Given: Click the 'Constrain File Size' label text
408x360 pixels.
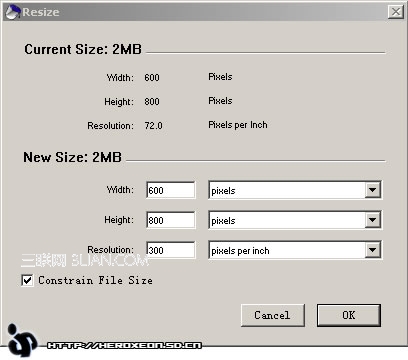Looking at the screenshot, I should point(95,280).
